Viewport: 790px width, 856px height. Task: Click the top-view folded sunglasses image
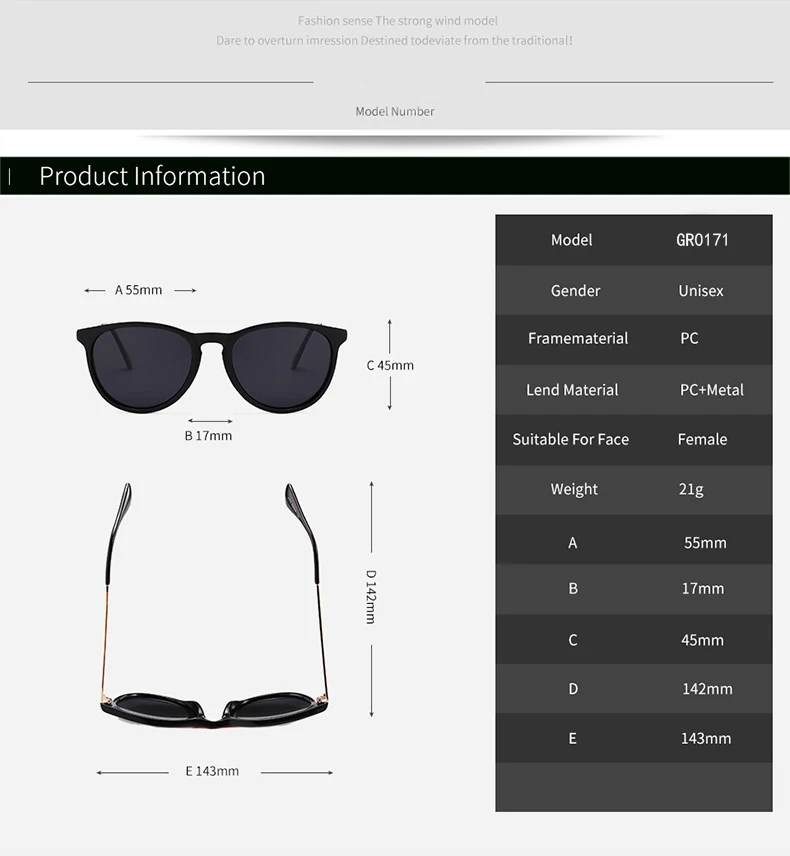click(215, 606)
